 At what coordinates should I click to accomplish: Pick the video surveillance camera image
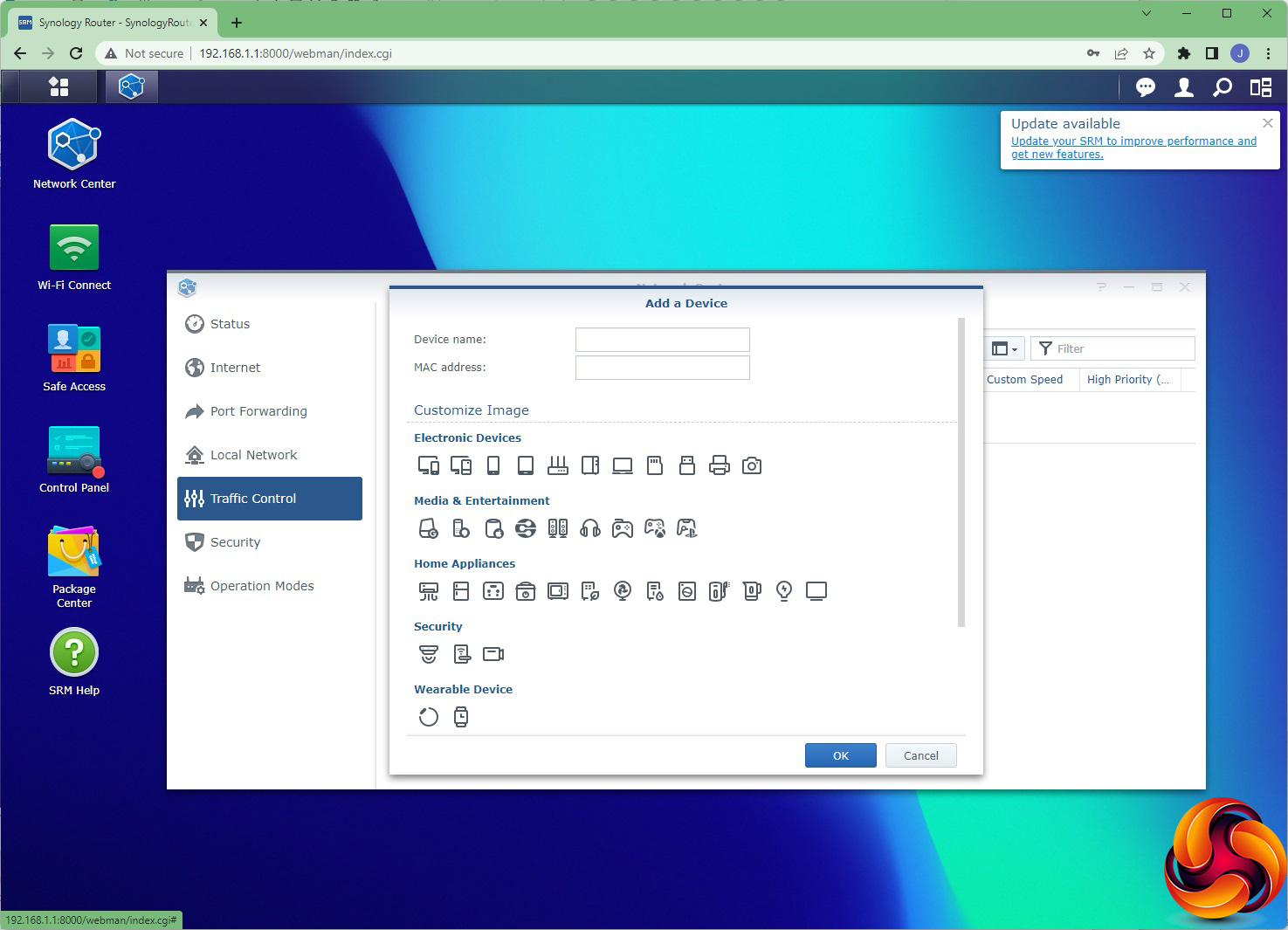point(493,654)
